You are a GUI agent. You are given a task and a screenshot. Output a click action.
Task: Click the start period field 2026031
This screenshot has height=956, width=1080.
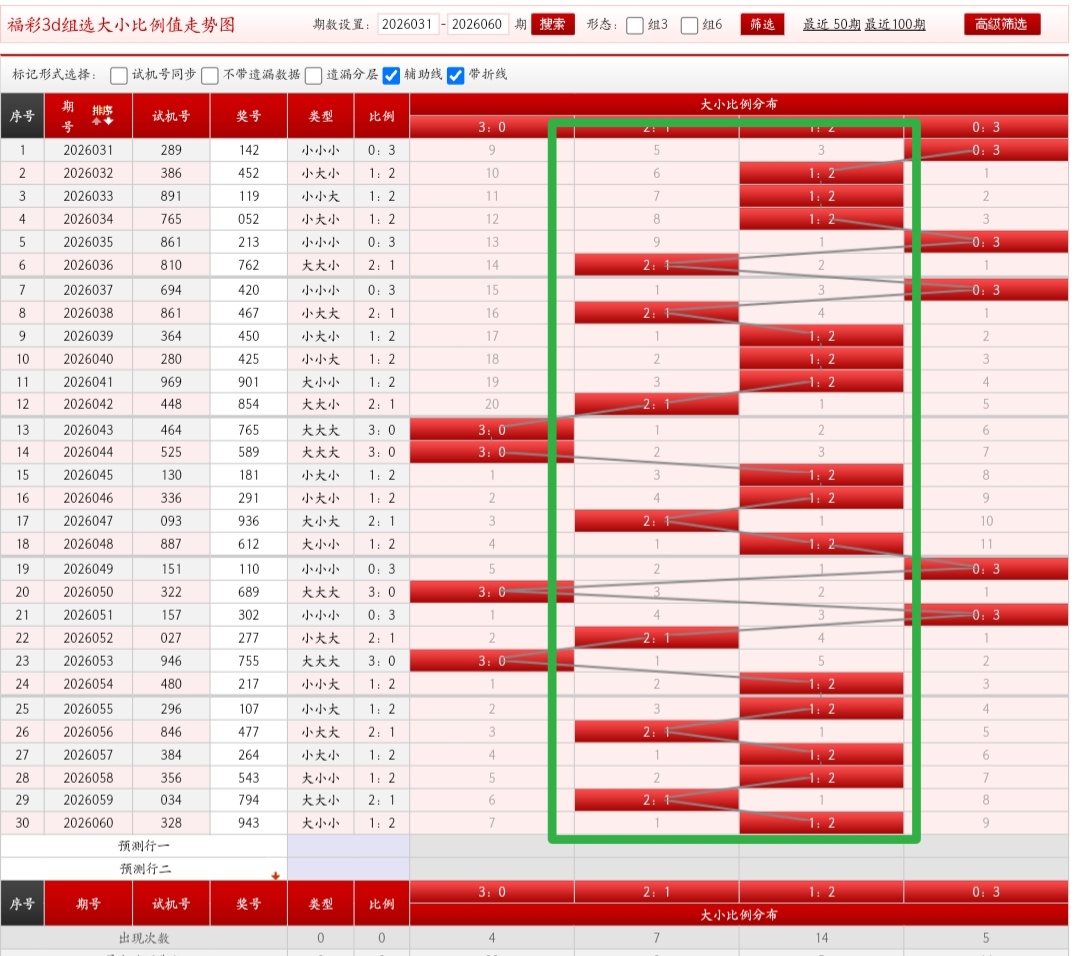408,25
